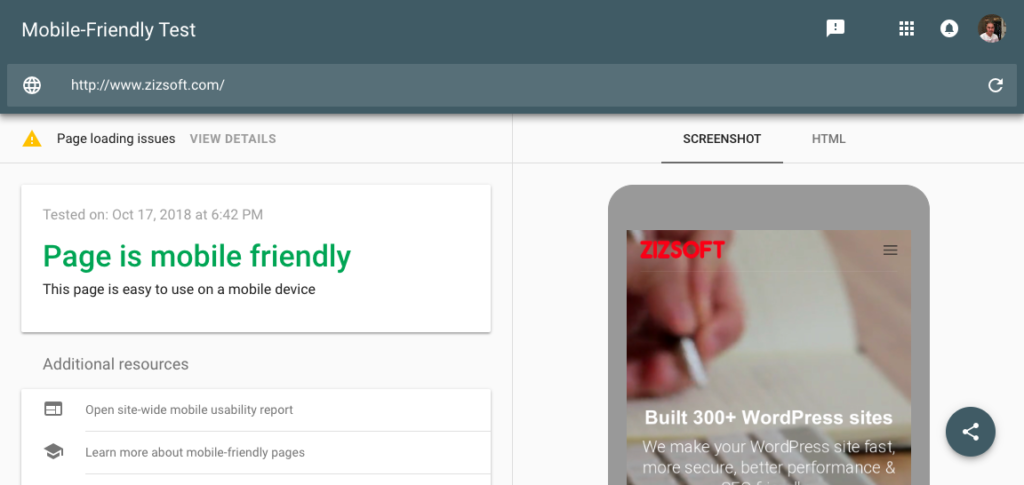Rerun test with refresh icon
This screenshot has width=1024, height=485.
[995, 85]
